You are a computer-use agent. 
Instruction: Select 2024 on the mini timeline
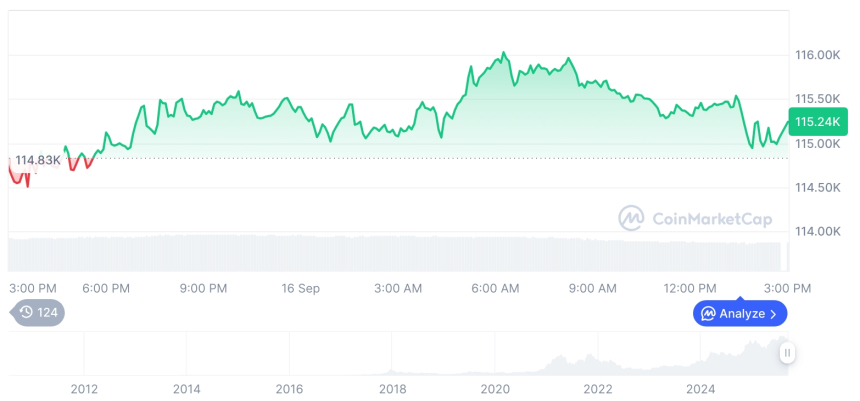(700, 388)
